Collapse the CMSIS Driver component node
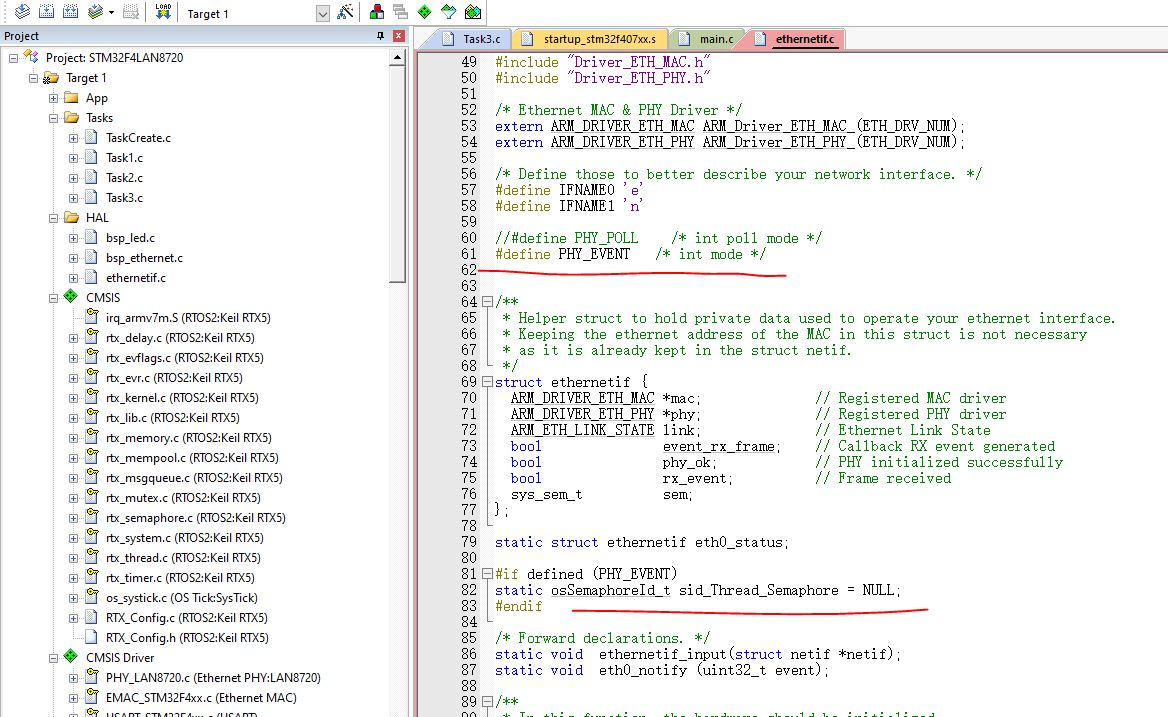Viewport: 1168px width, 717px height. click(53, 657)
